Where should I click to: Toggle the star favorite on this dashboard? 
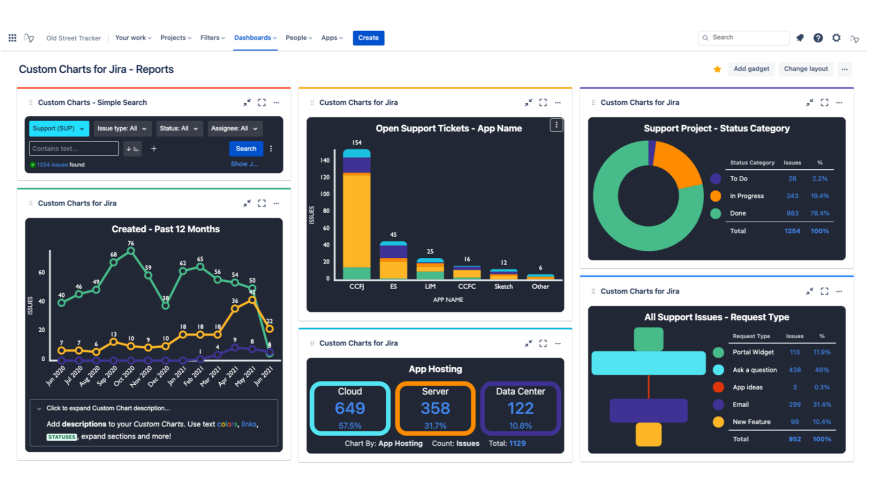coord(717,69)
